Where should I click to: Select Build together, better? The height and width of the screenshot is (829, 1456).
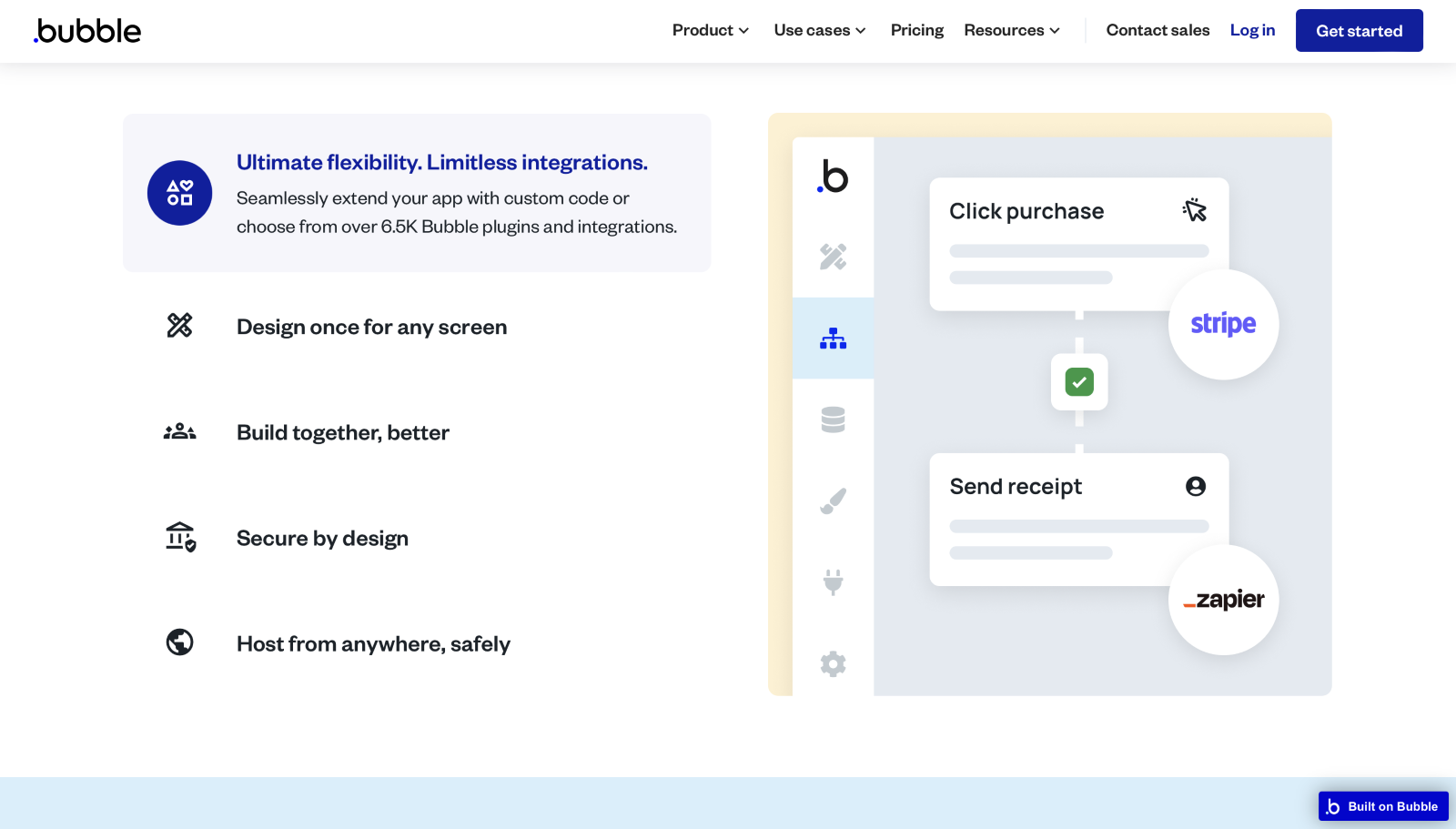(343, 432)
